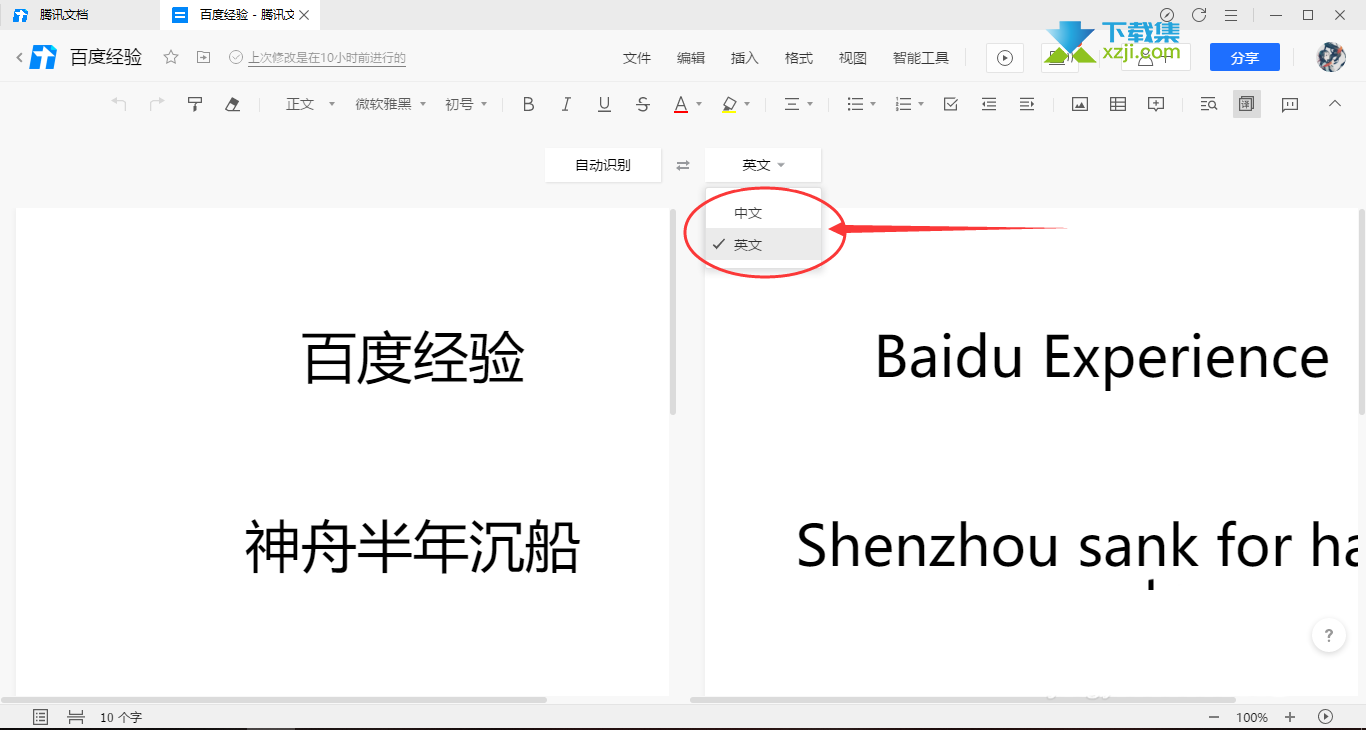Toggle italic formatting
The height and width of the screenshot is (730, 1366).
tap(566, 104)
